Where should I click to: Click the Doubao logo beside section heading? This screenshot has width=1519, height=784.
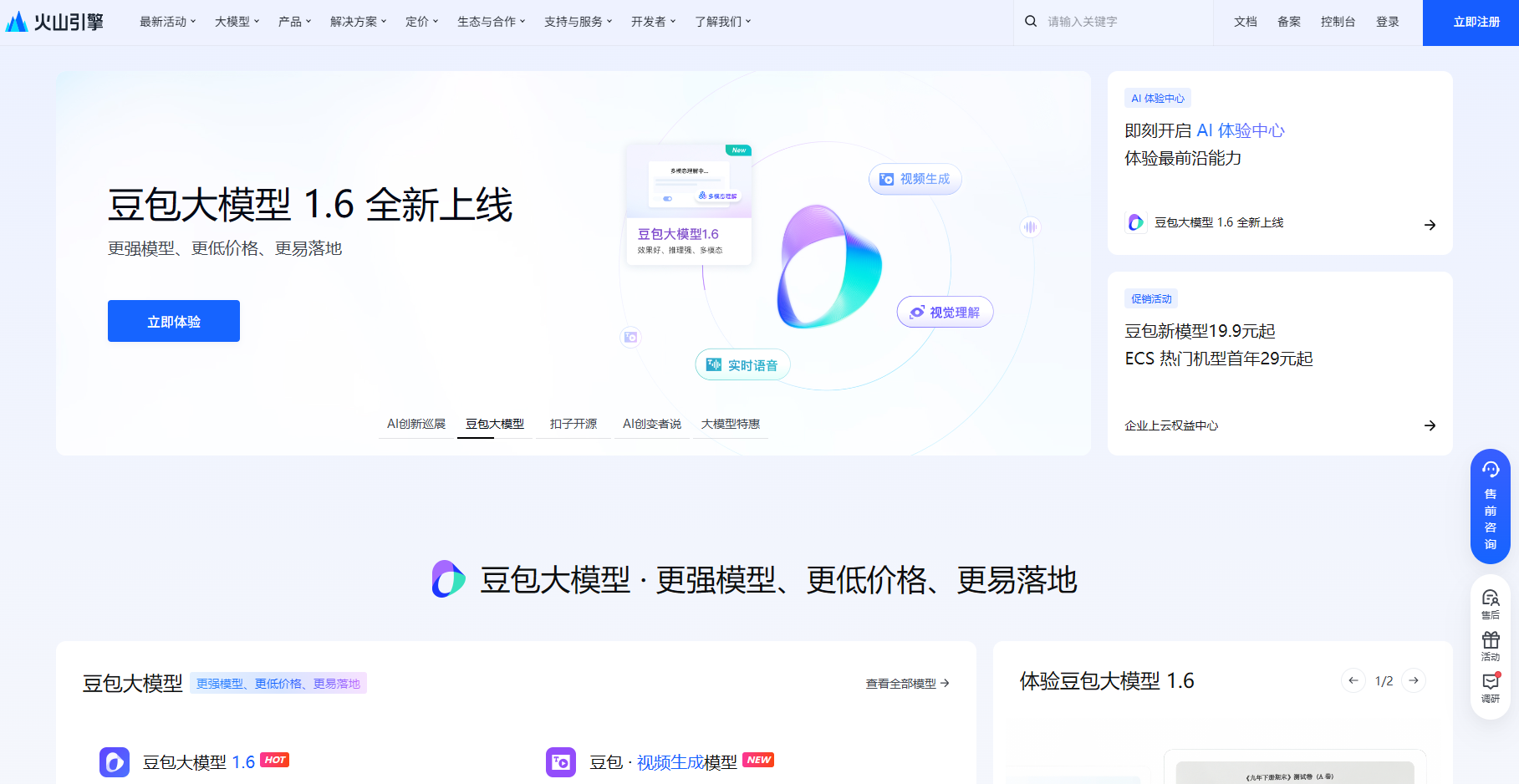(x=448, y=579)
